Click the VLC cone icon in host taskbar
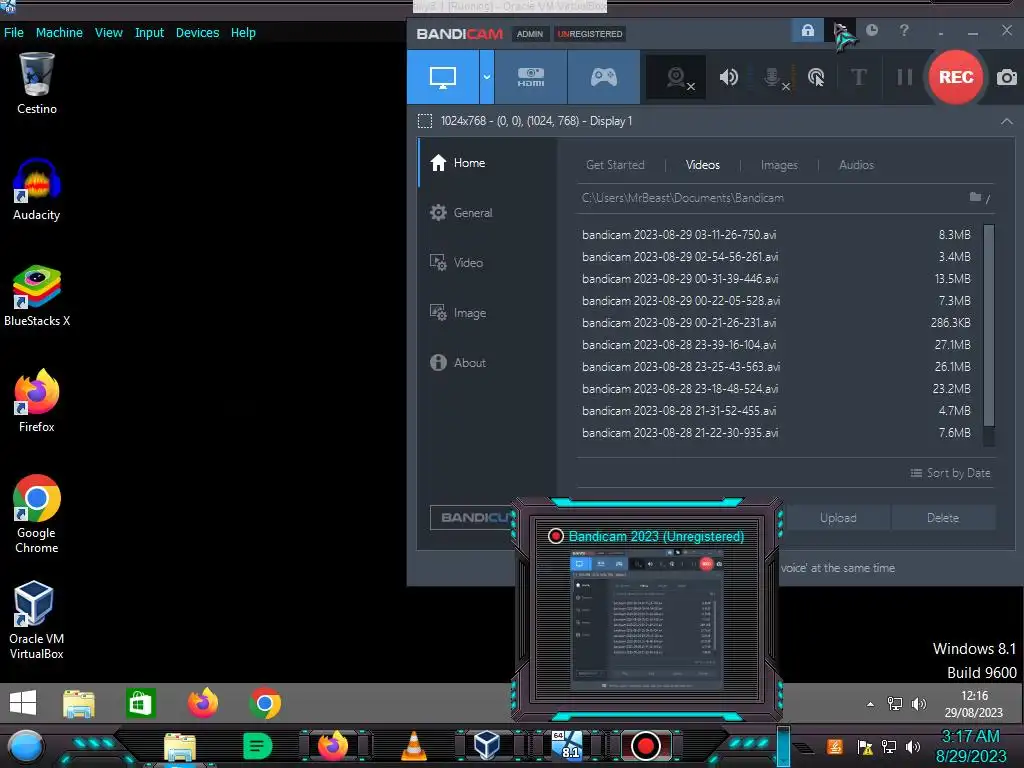Screen dimensions: 1024x768 point(413,746)
